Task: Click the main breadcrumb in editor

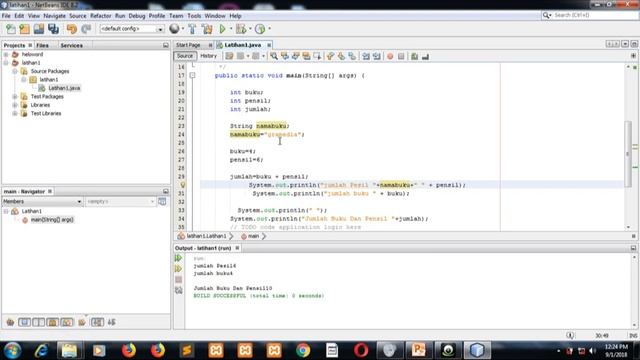Action: click(253, 236)
